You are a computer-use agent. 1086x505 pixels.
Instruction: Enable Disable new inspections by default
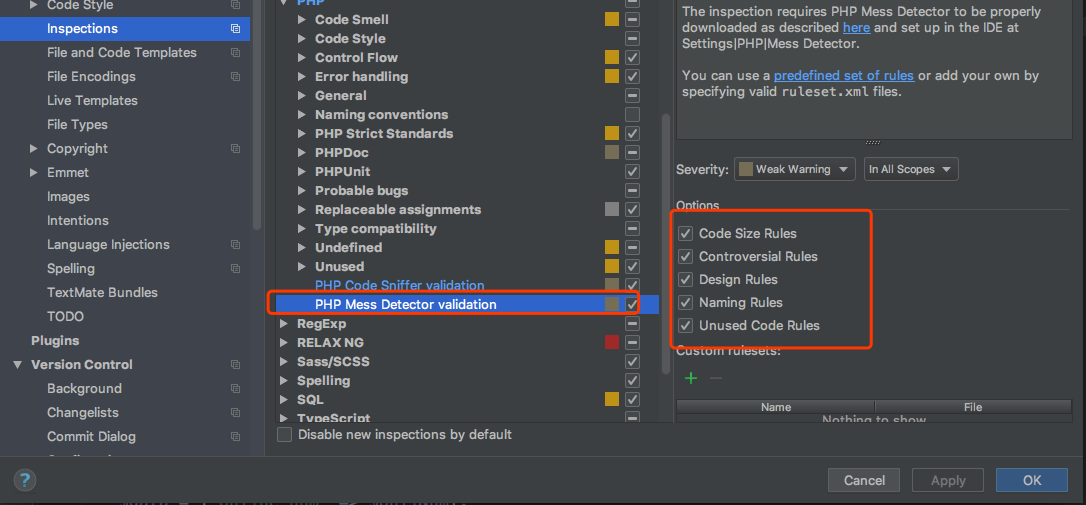click(x=285, y=434)
